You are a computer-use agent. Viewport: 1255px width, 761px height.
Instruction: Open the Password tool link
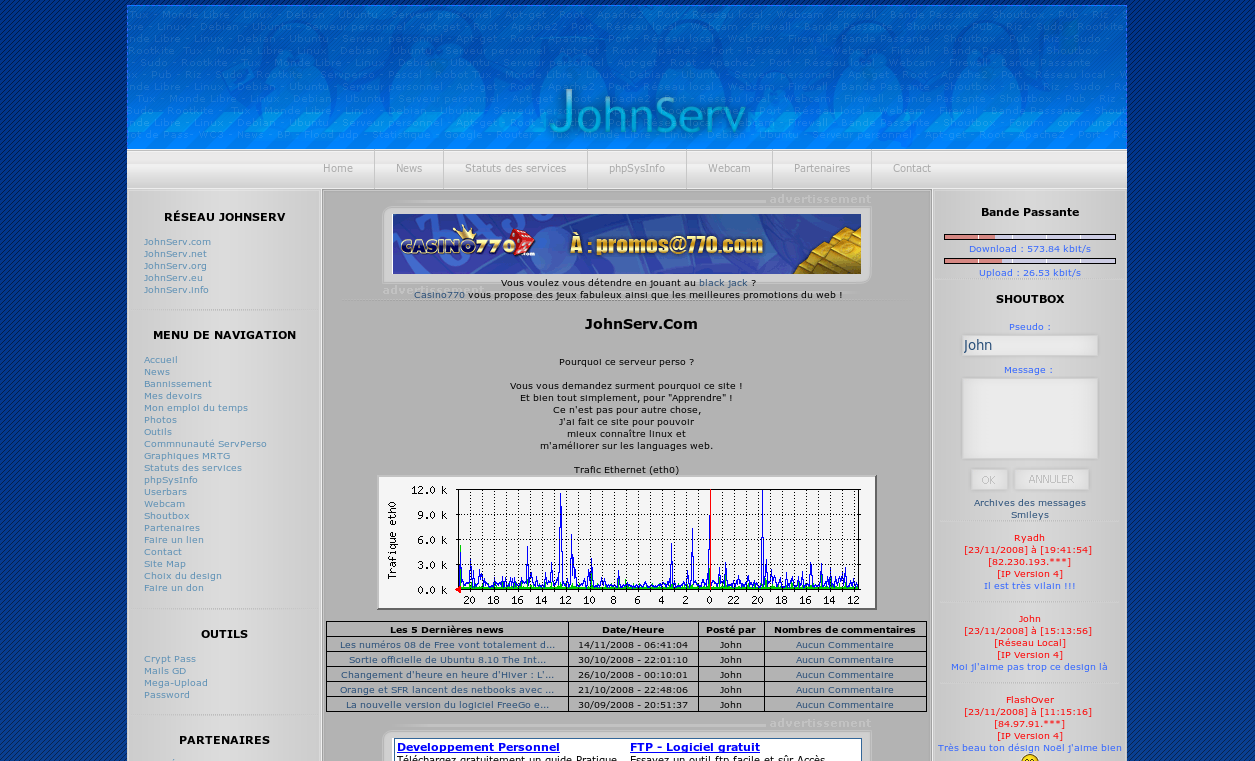coord(167,695)
